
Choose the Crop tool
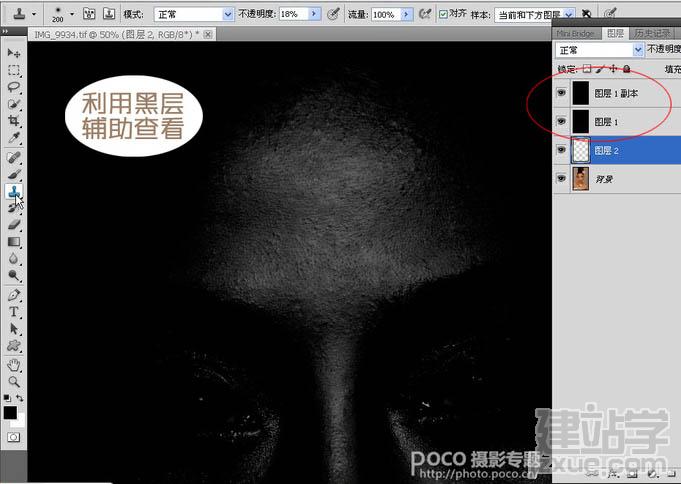[13, 121]
